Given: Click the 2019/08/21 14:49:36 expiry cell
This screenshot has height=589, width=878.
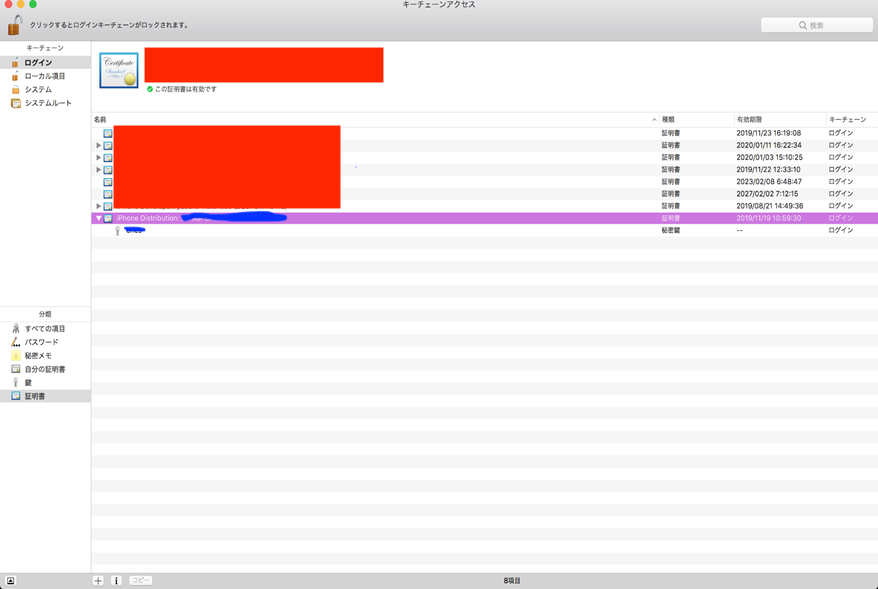Looking at the screenshot, I should coord(769,205).
